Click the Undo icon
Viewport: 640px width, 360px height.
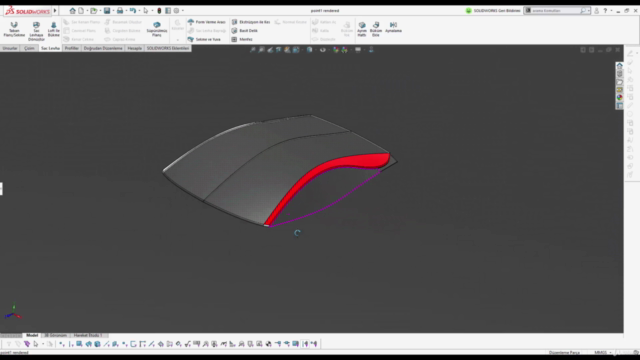click(x=133, y=11)
